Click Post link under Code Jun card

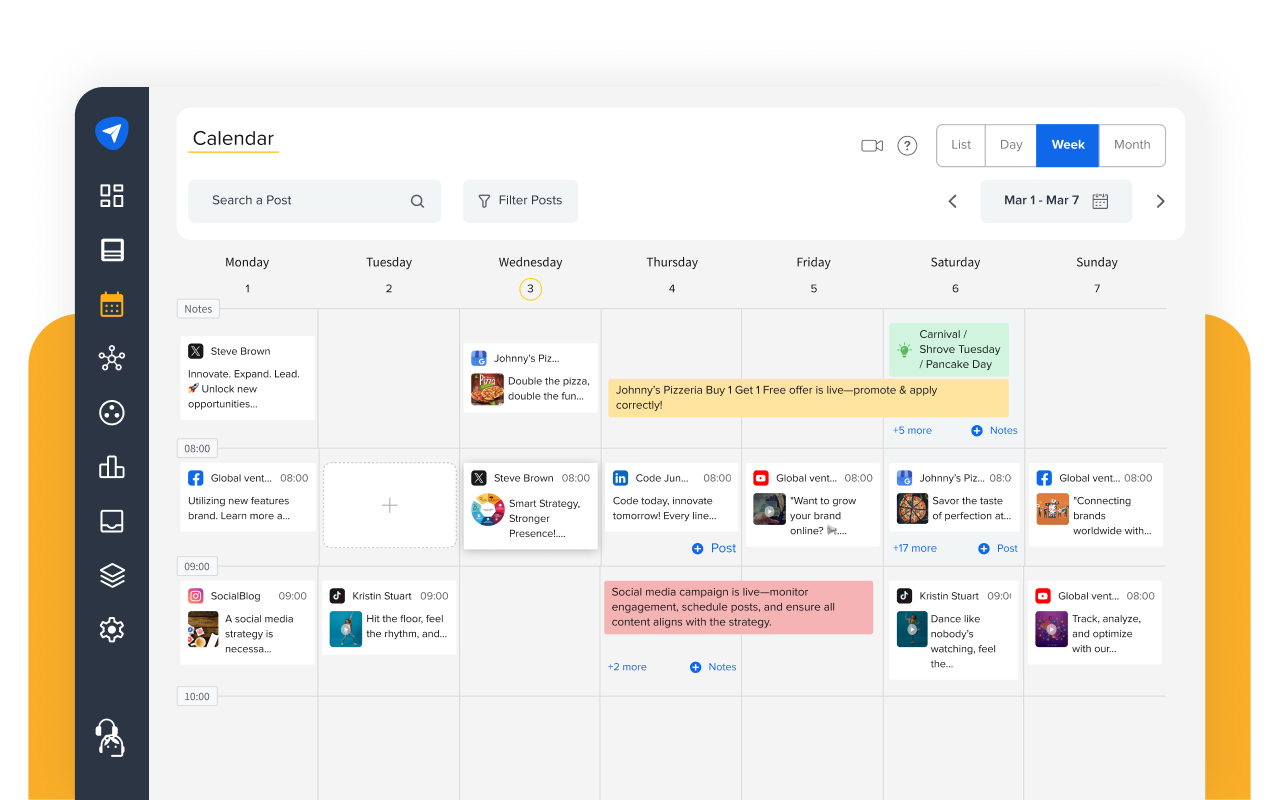[723, 548]
